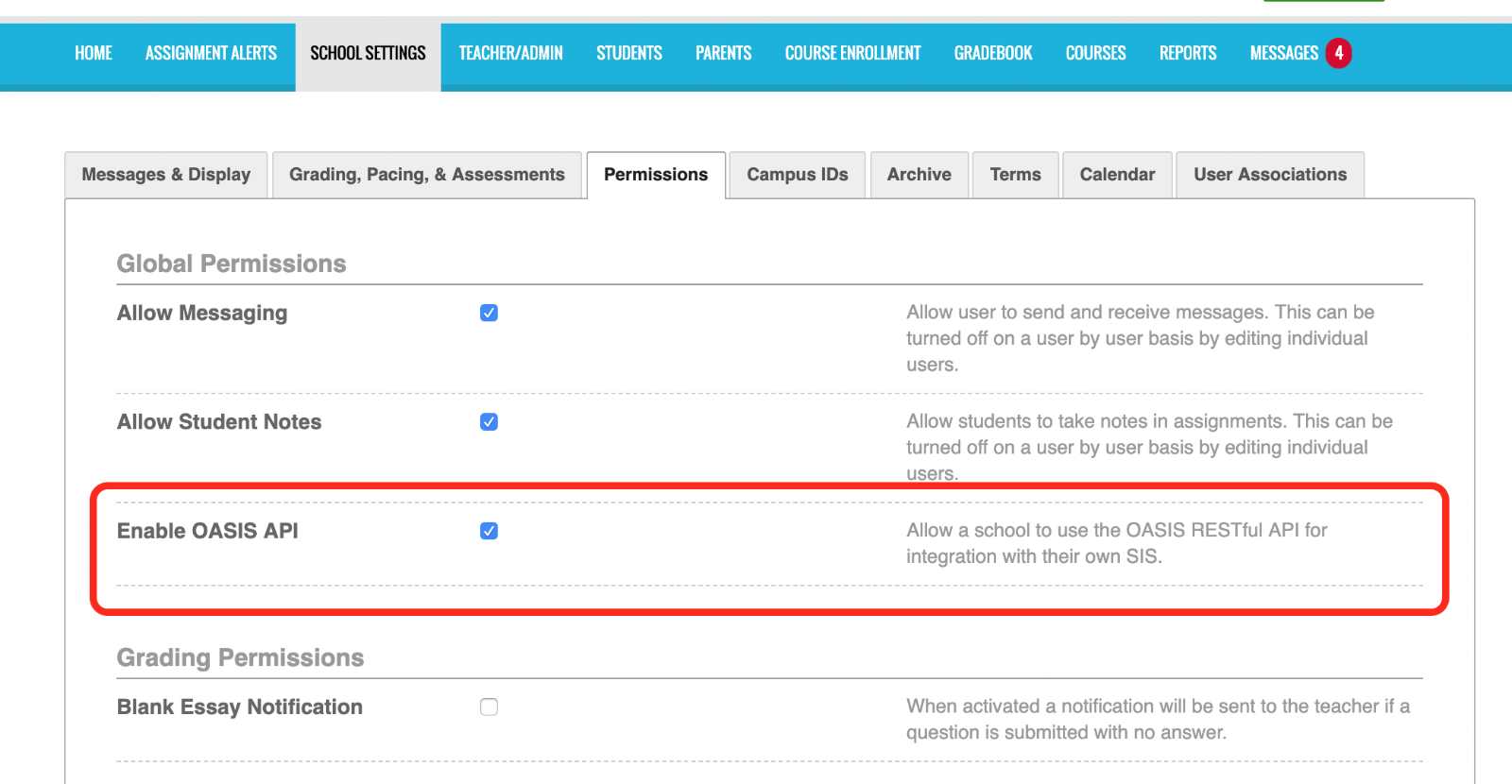Enable the Blank Essay Notification checkbox
Image resolution: width=1512 pixels, height=784 pixels.
tap(489, 707)
